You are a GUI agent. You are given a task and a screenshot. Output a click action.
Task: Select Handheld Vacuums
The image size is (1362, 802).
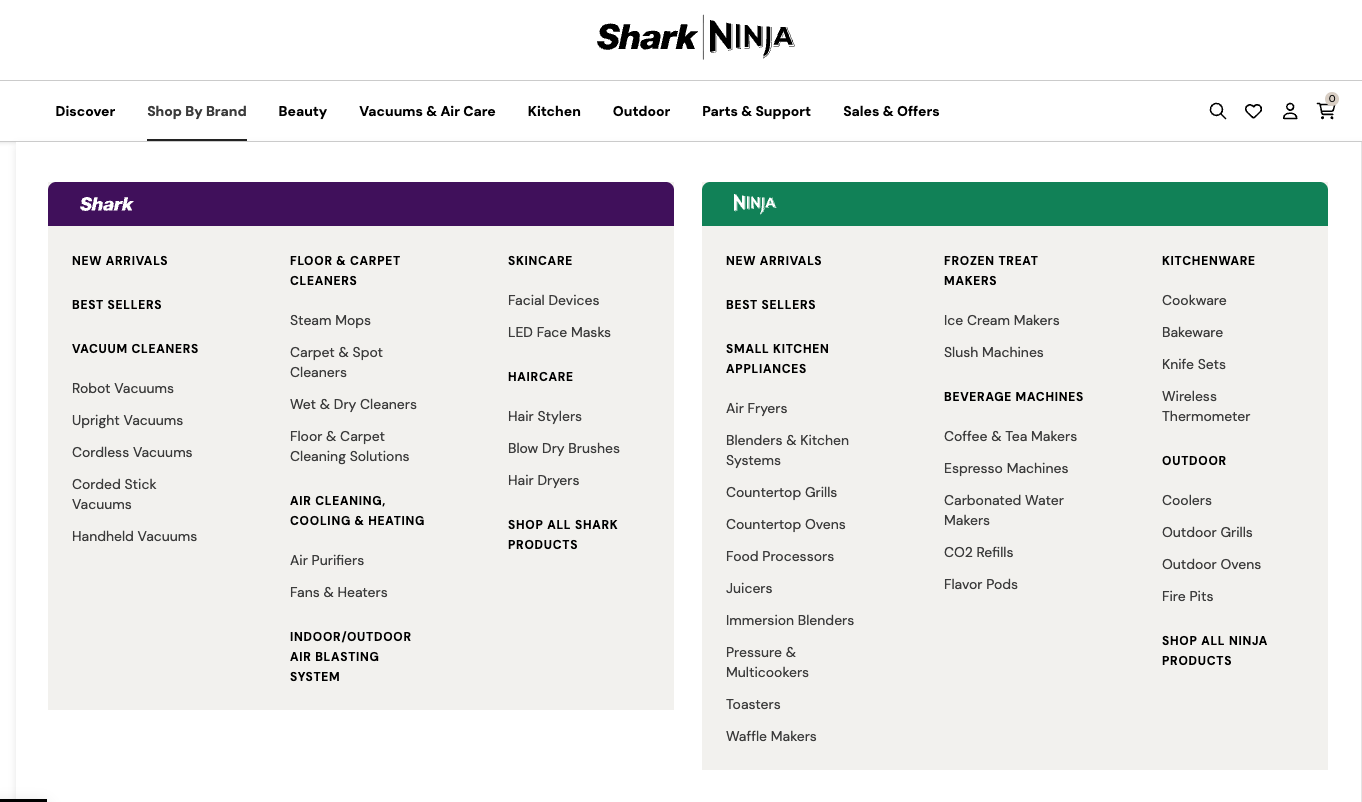point(134,536)
